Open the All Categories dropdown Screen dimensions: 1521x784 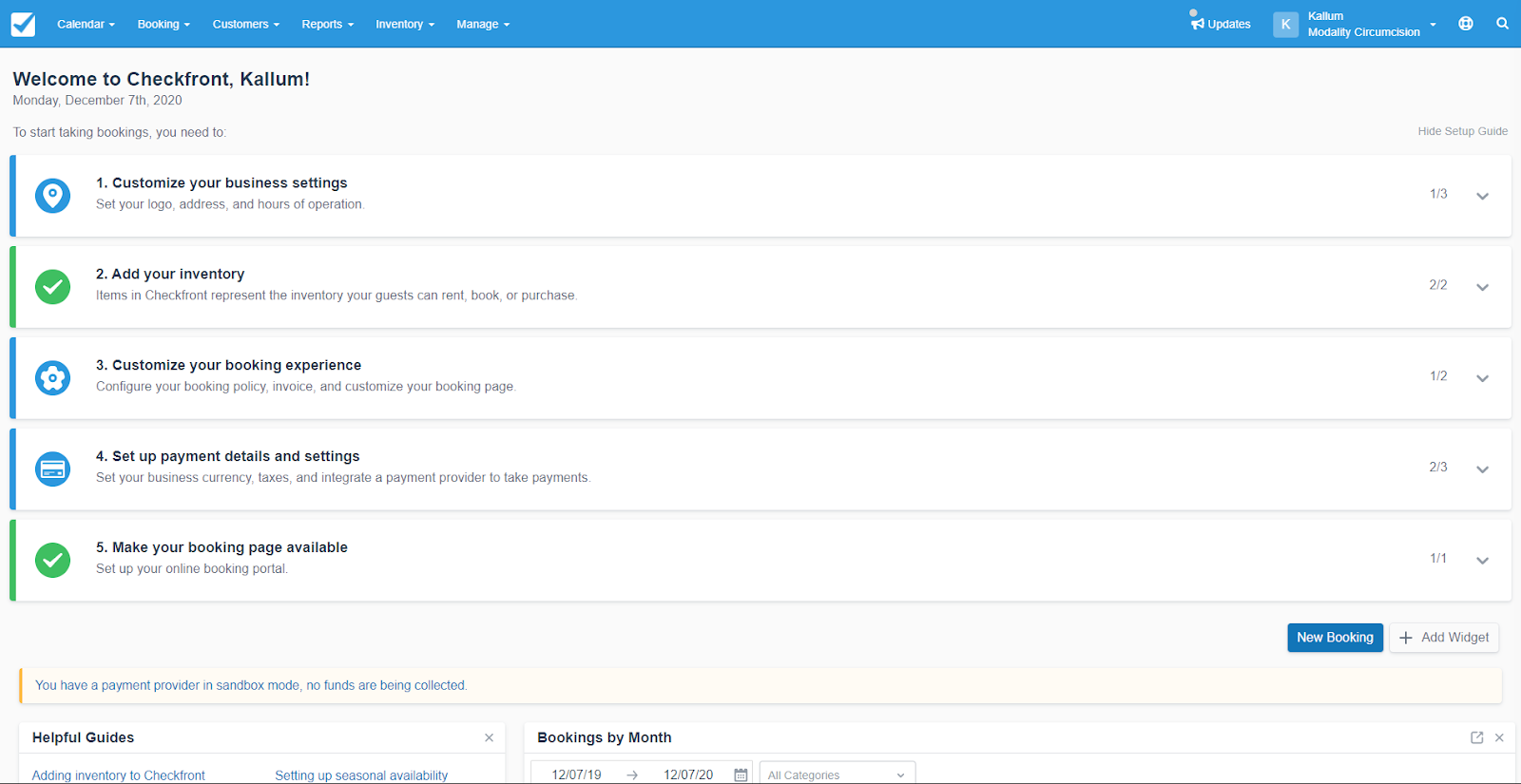838,774
